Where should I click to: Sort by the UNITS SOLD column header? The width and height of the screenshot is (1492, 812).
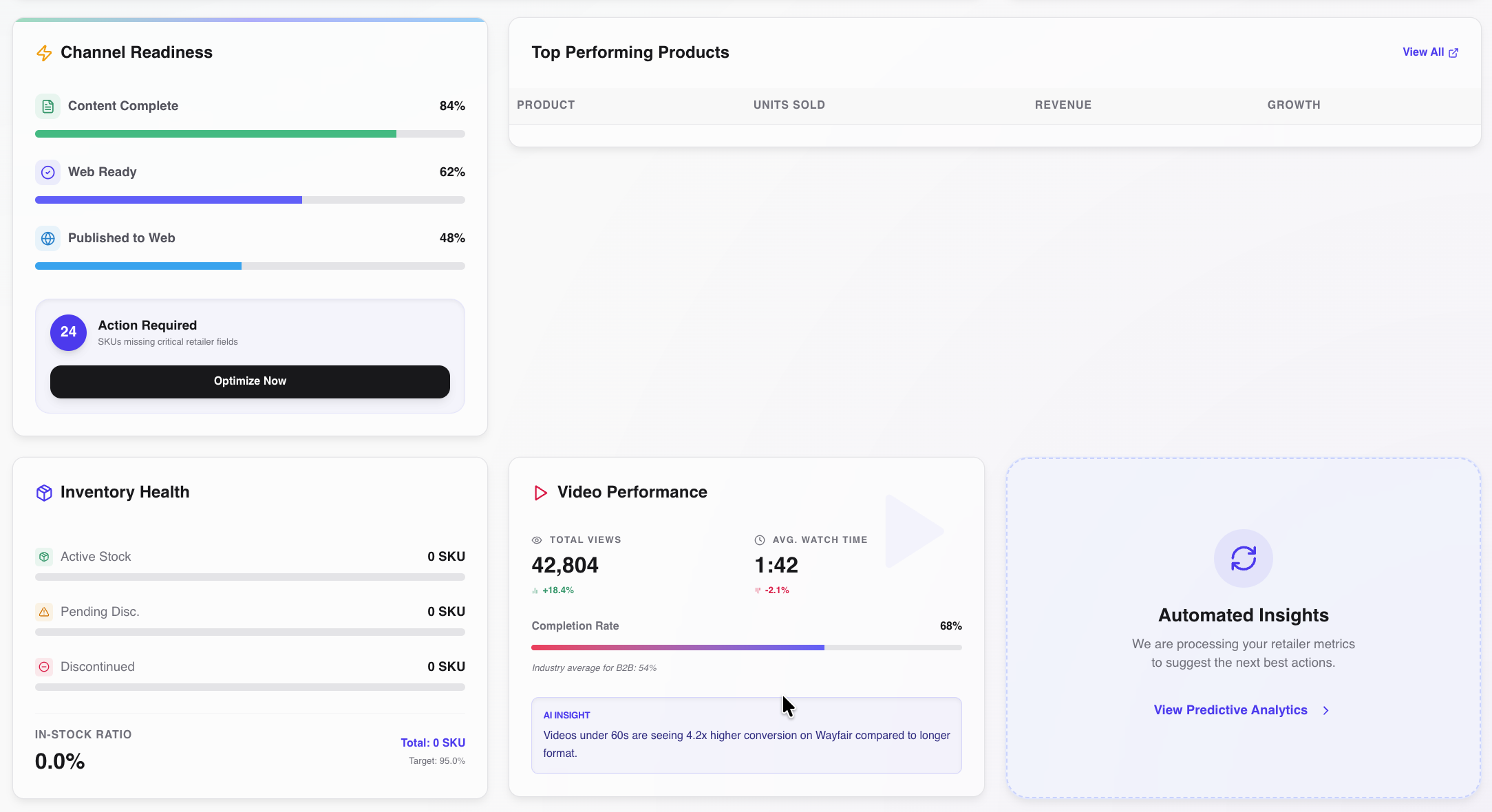789,105
